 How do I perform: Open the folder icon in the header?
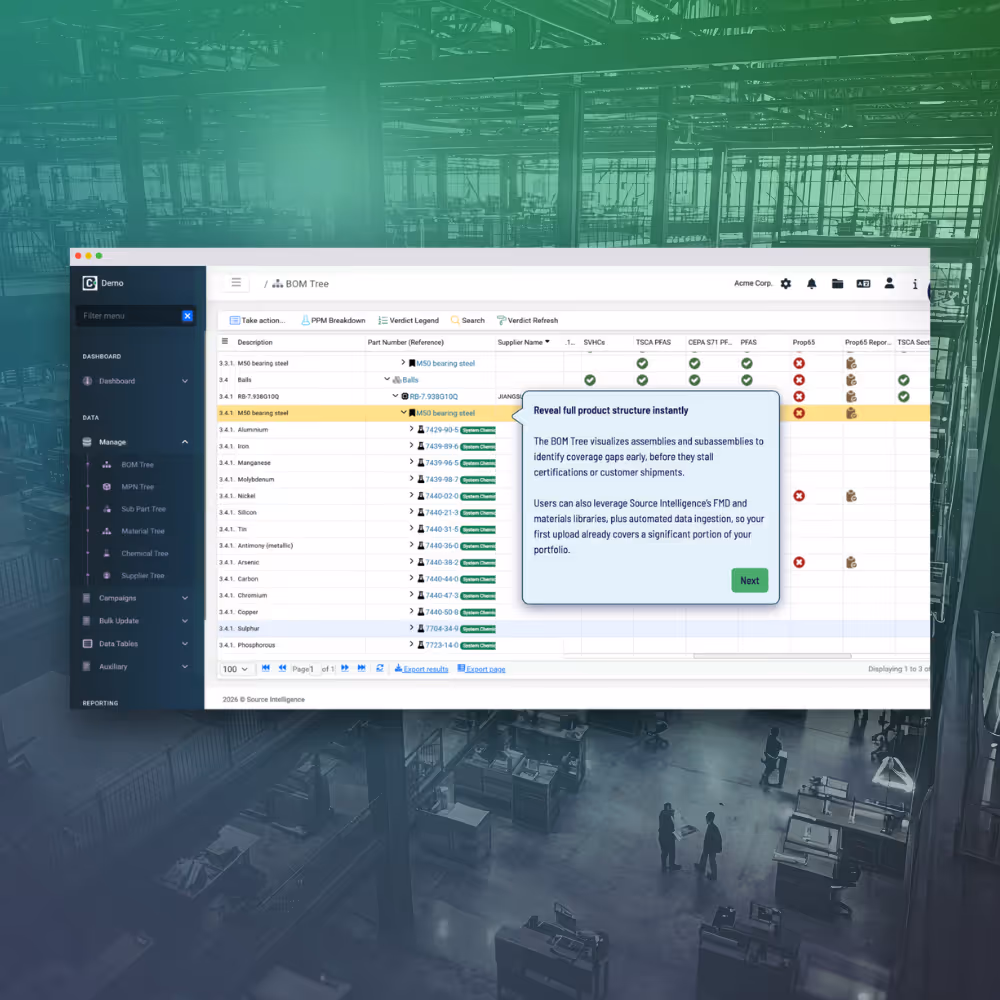point(837,284)
